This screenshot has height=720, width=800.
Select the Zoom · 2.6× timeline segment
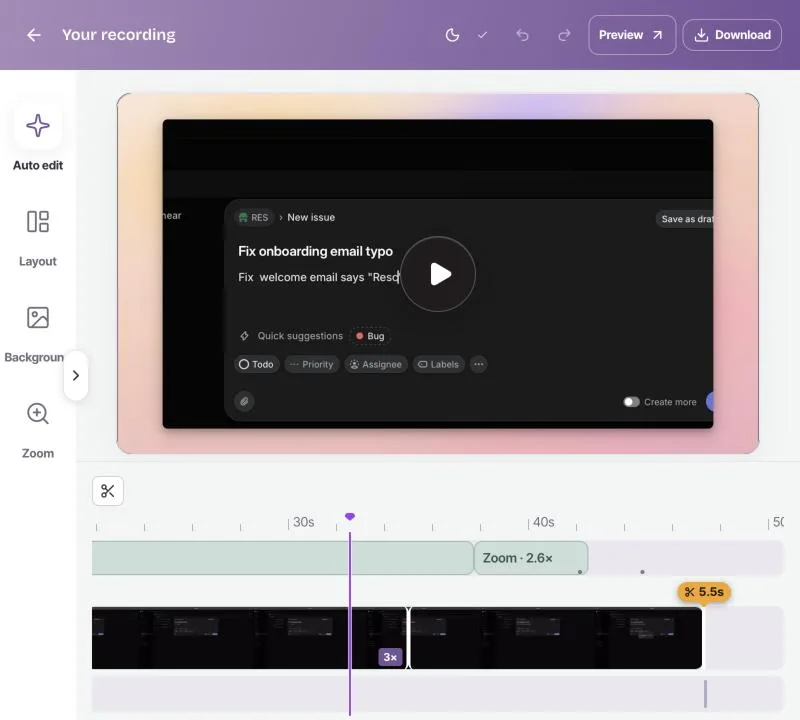click(x=531, y=558)
